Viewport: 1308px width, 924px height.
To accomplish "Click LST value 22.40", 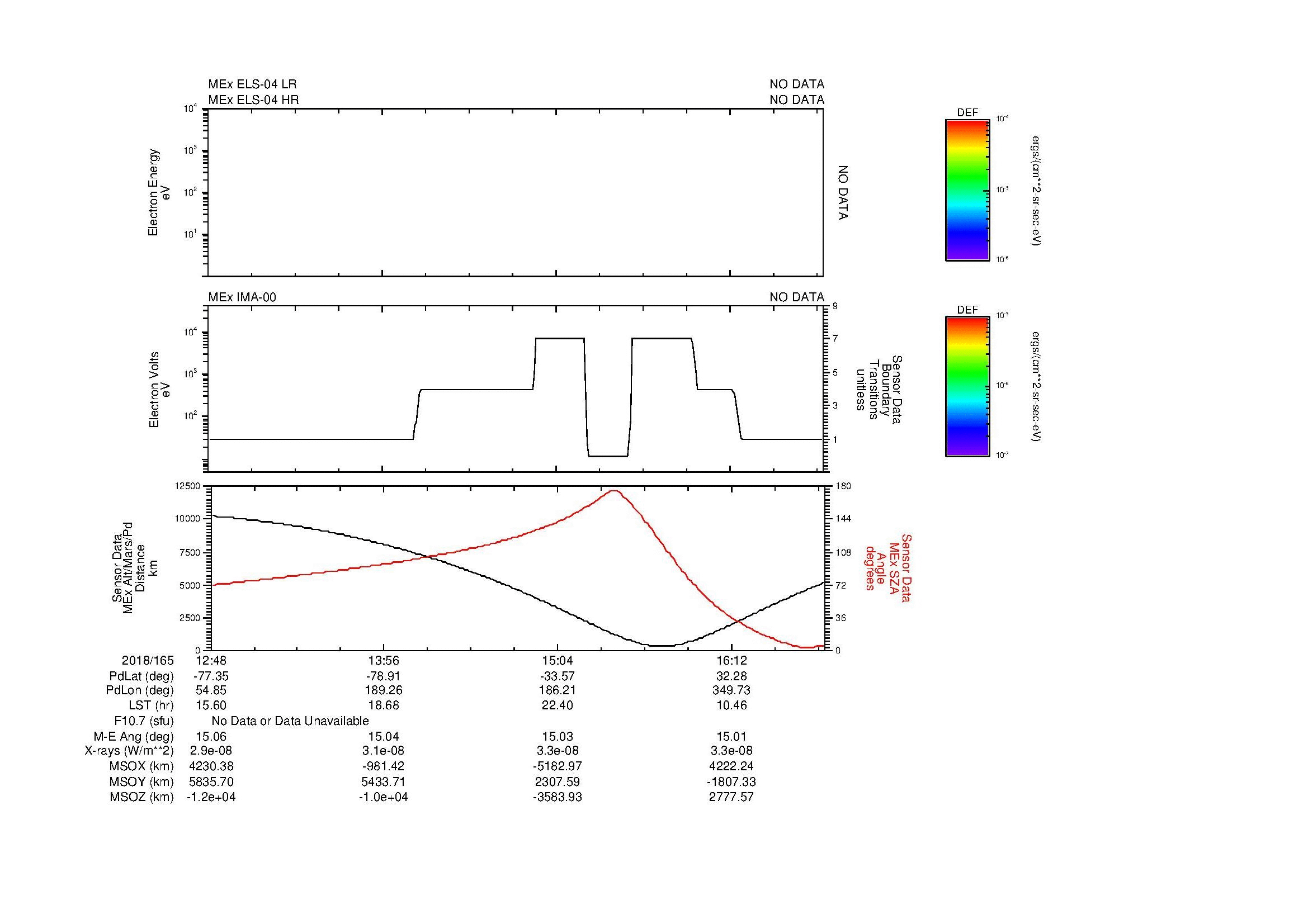I will [x=558, y=705].
